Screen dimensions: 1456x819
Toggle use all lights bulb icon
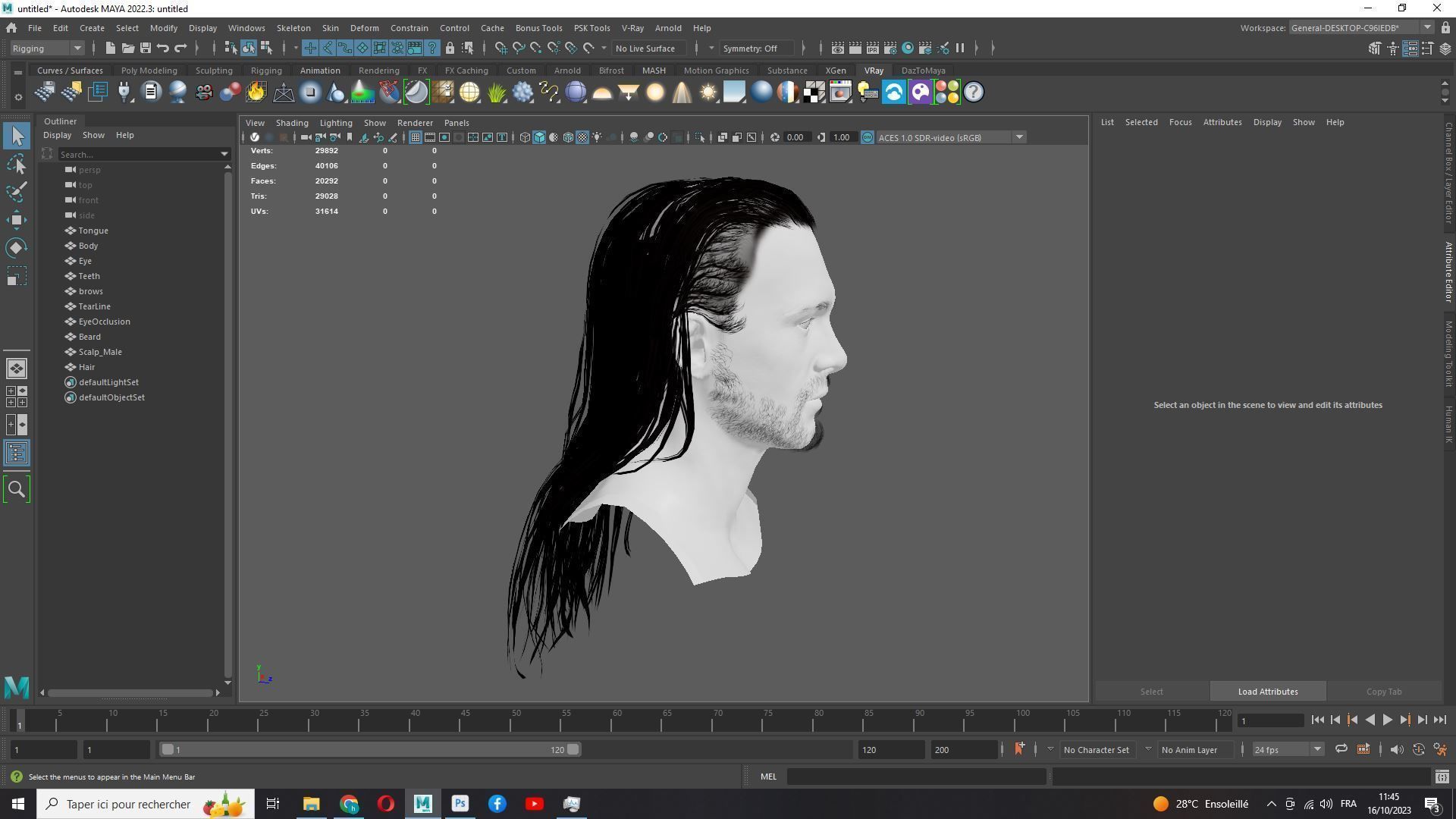click(x=598, y=137)
